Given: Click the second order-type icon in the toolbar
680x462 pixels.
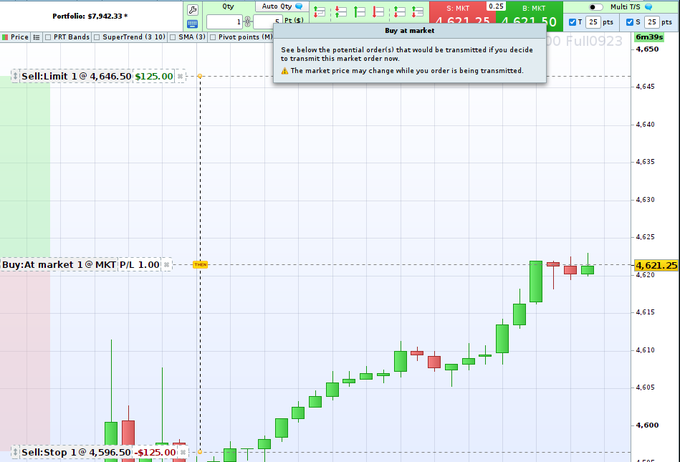Looking at the screenshot, I should (340, 12).
